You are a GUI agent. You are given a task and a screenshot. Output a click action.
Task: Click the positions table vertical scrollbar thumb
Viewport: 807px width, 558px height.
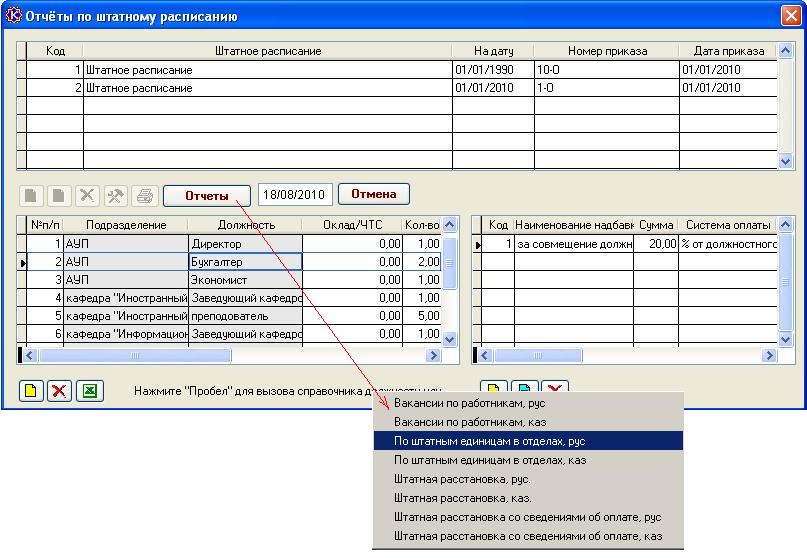tap(449, 263)
